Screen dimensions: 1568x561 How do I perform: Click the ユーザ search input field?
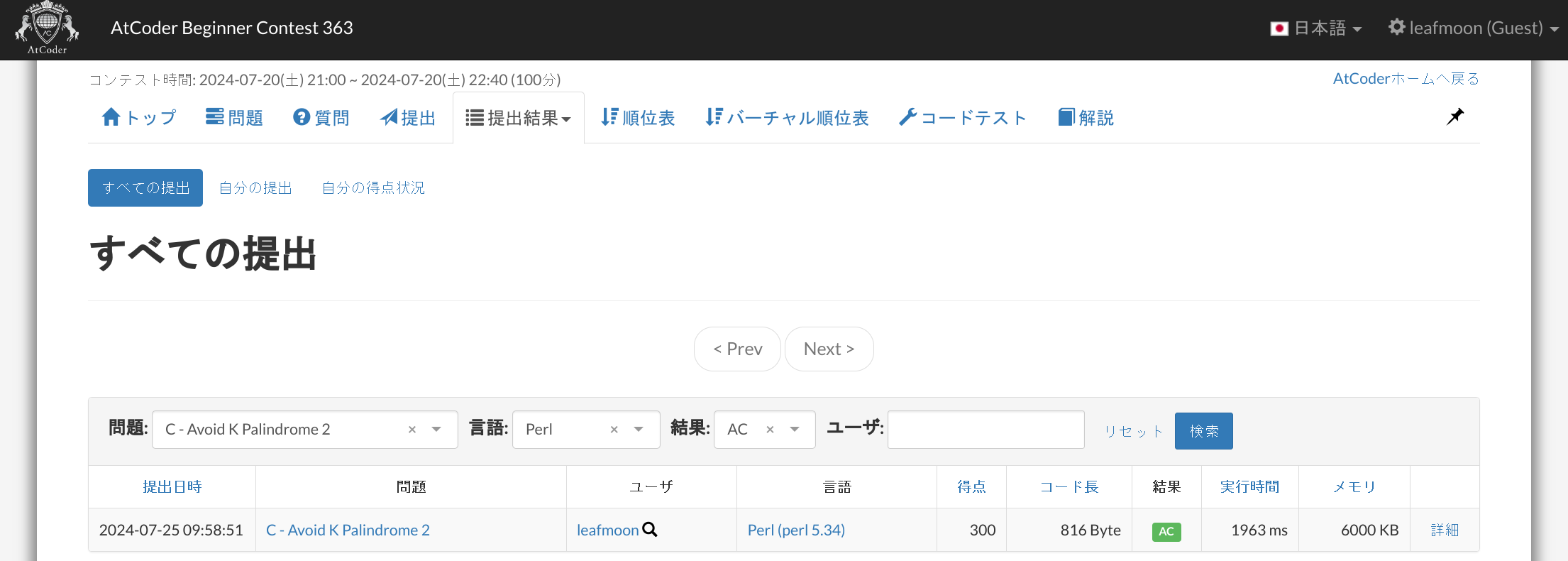click(x=986, y=430)
